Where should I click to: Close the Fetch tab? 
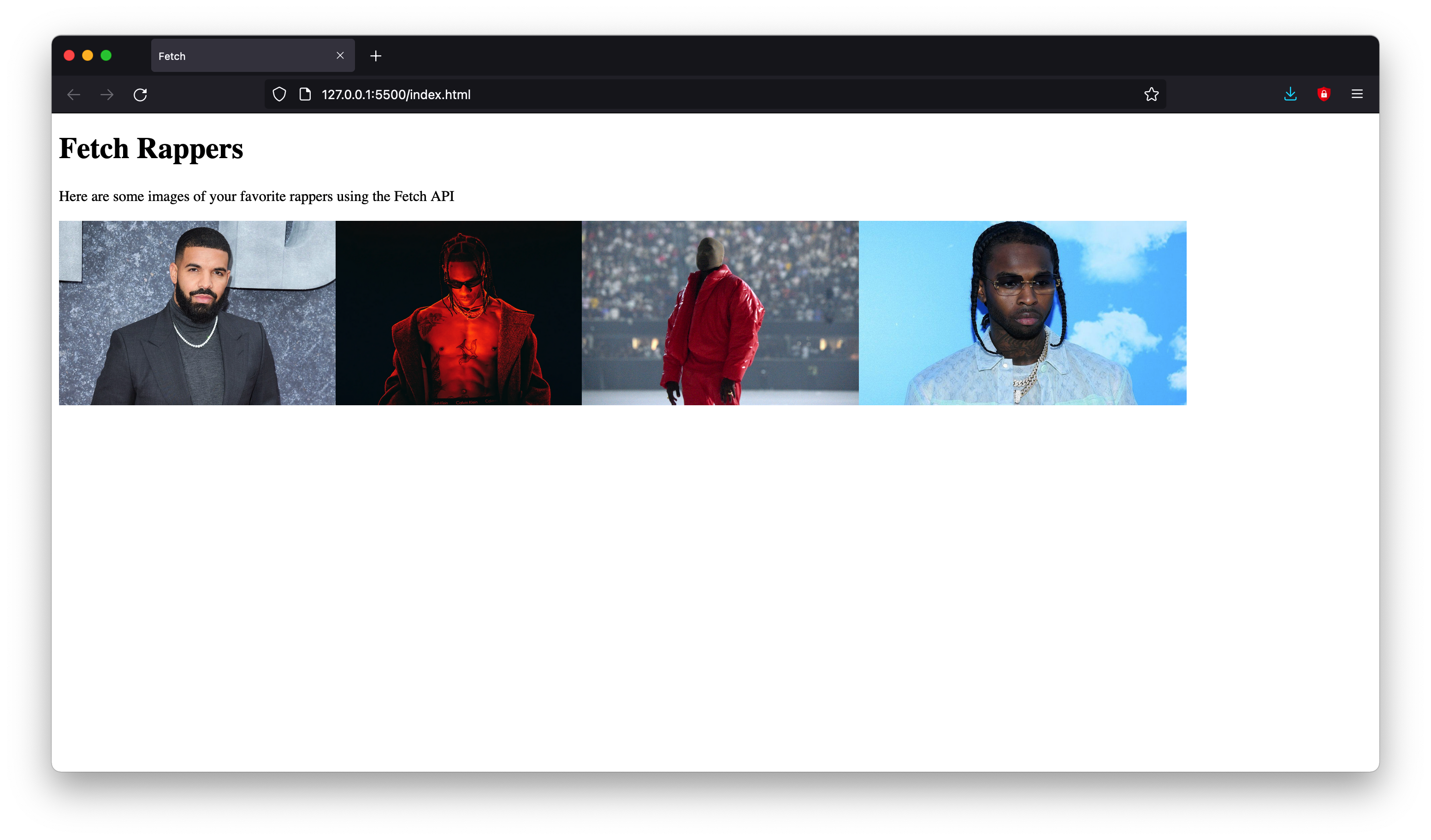[x=340, y=56]
